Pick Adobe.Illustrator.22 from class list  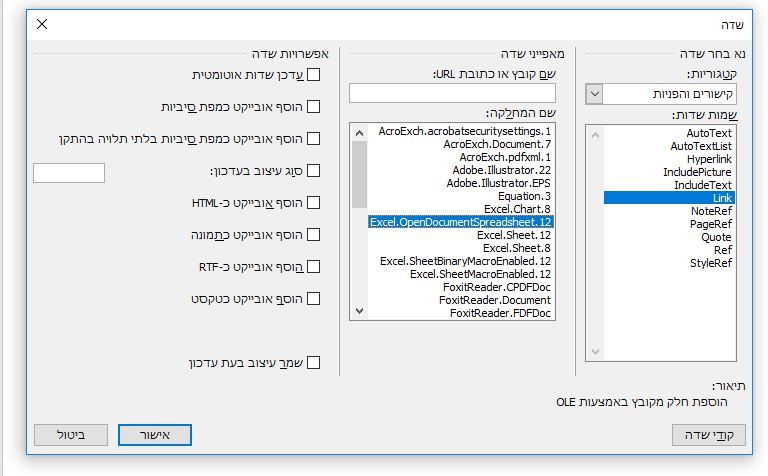(502, 170)
